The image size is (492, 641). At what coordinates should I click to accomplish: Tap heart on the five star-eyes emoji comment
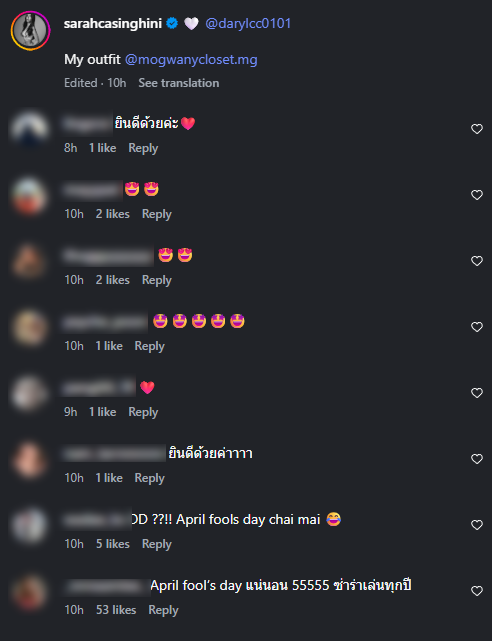tap(477, 327)
